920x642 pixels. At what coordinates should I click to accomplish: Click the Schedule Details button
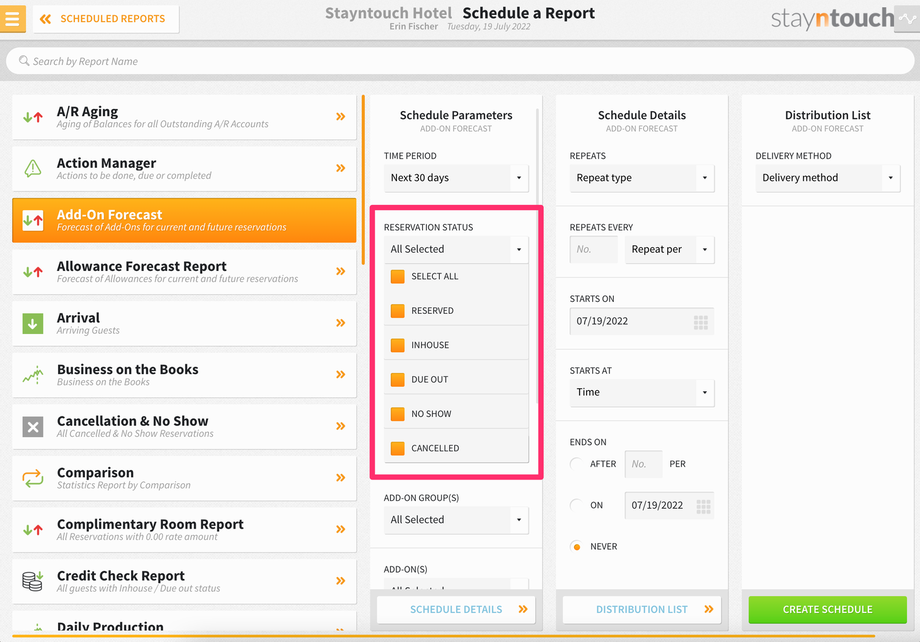tap(456, 610)
